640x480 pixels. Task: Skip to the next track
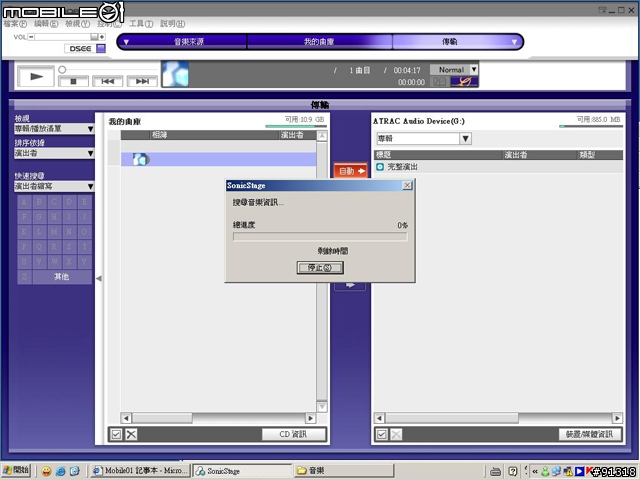(142, 81)
